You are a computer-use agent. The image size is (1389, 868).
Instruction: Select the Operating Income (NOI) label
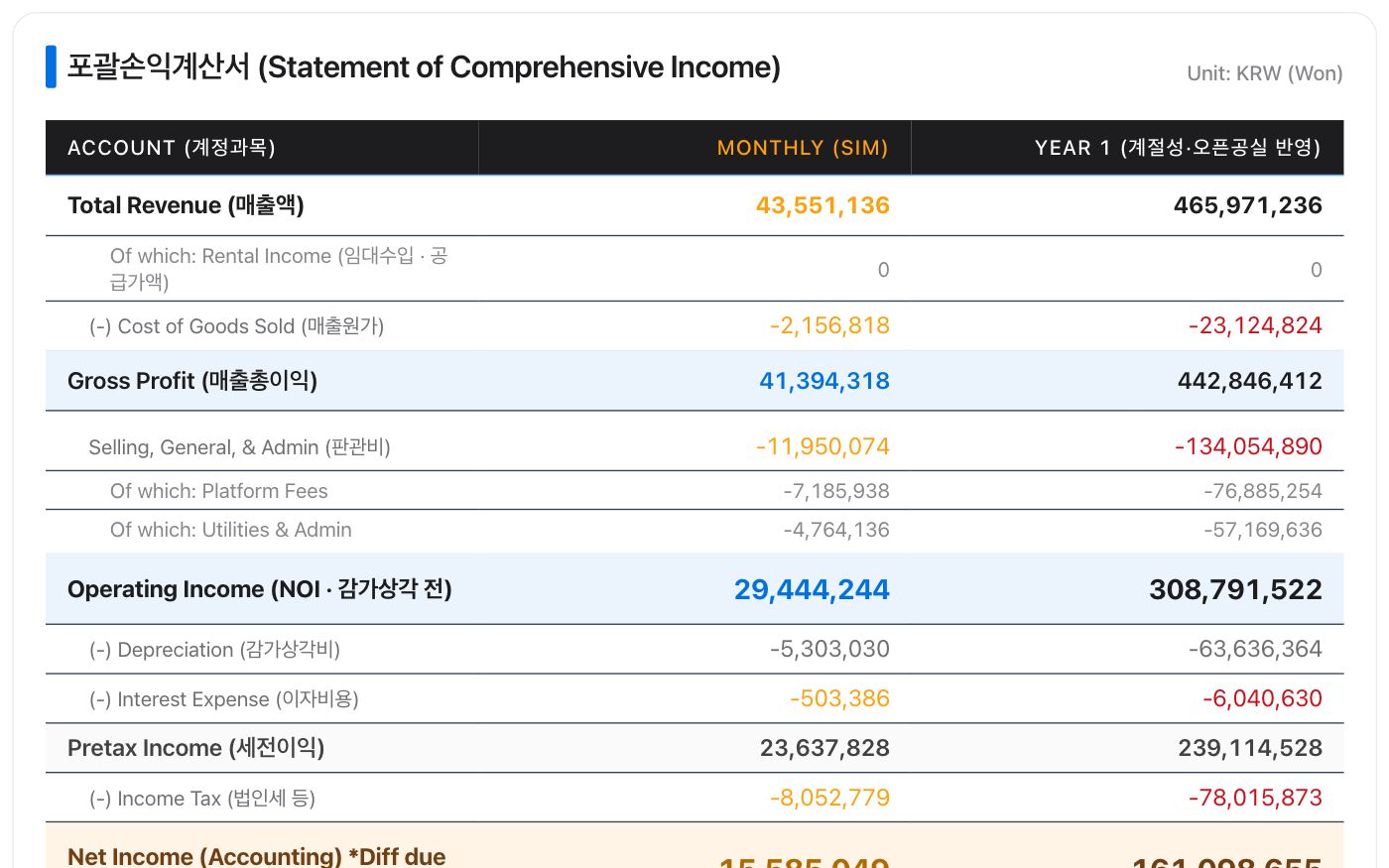260,589
